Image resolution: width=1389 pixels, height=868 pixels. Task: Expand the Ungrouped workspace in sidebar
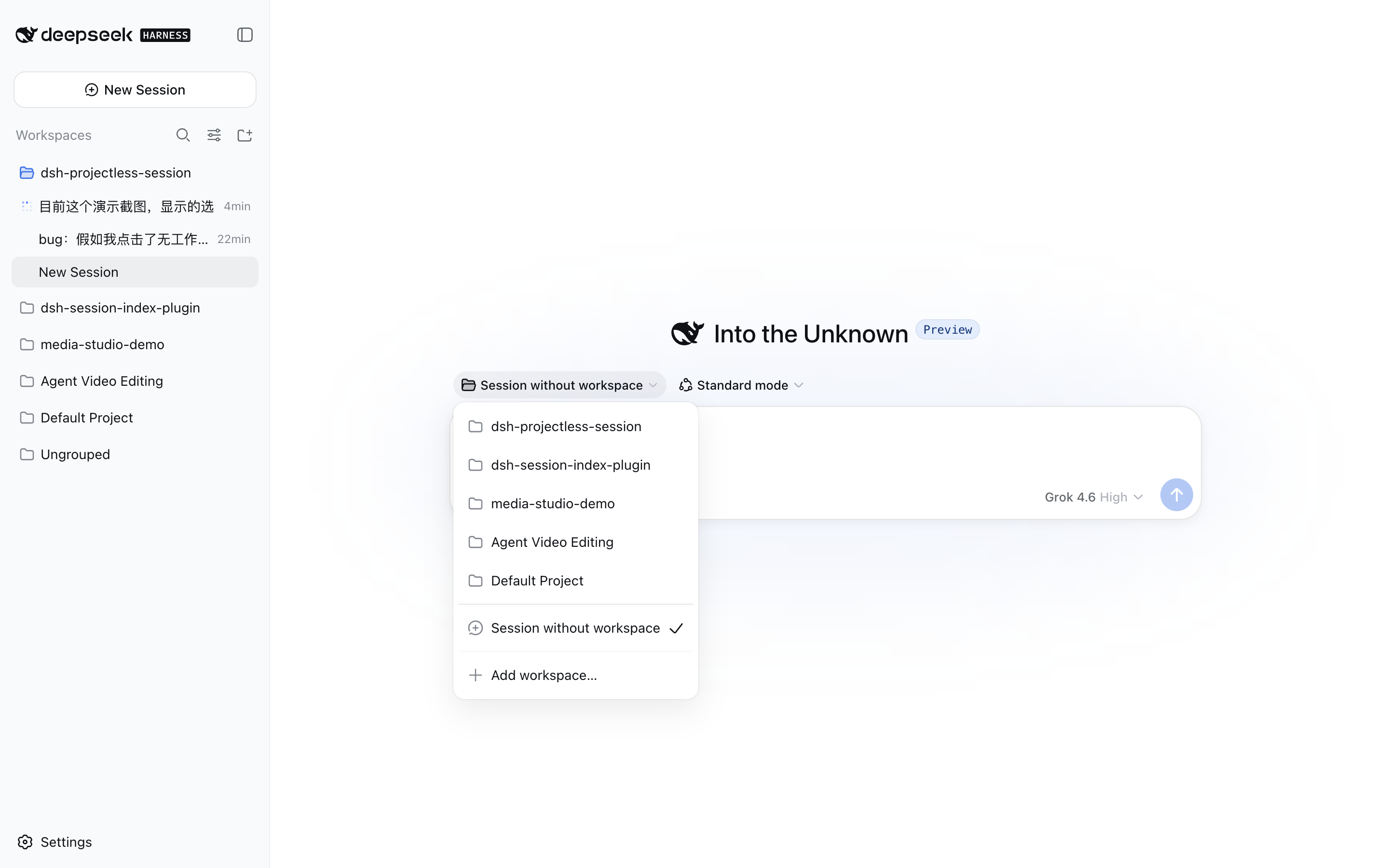(x=135, y=455)
